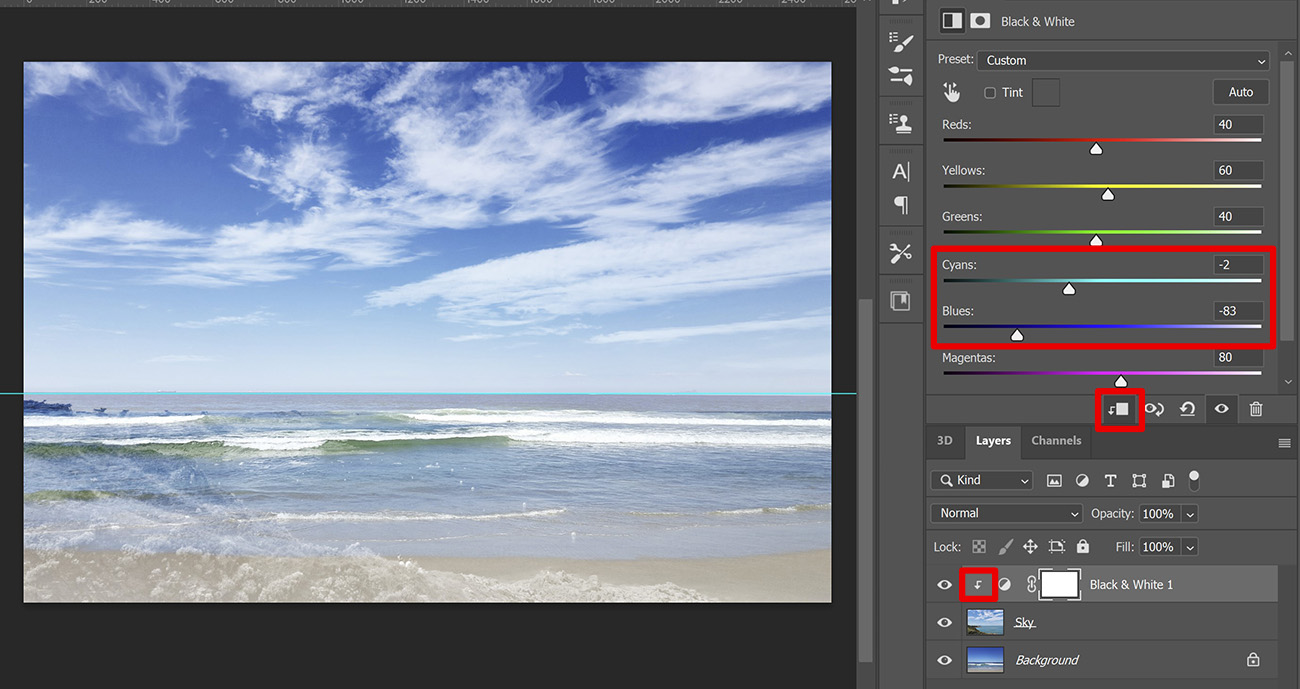1300x689 pixels.
Task: Filter layers by pixel layers icon
Action: 1054,481
